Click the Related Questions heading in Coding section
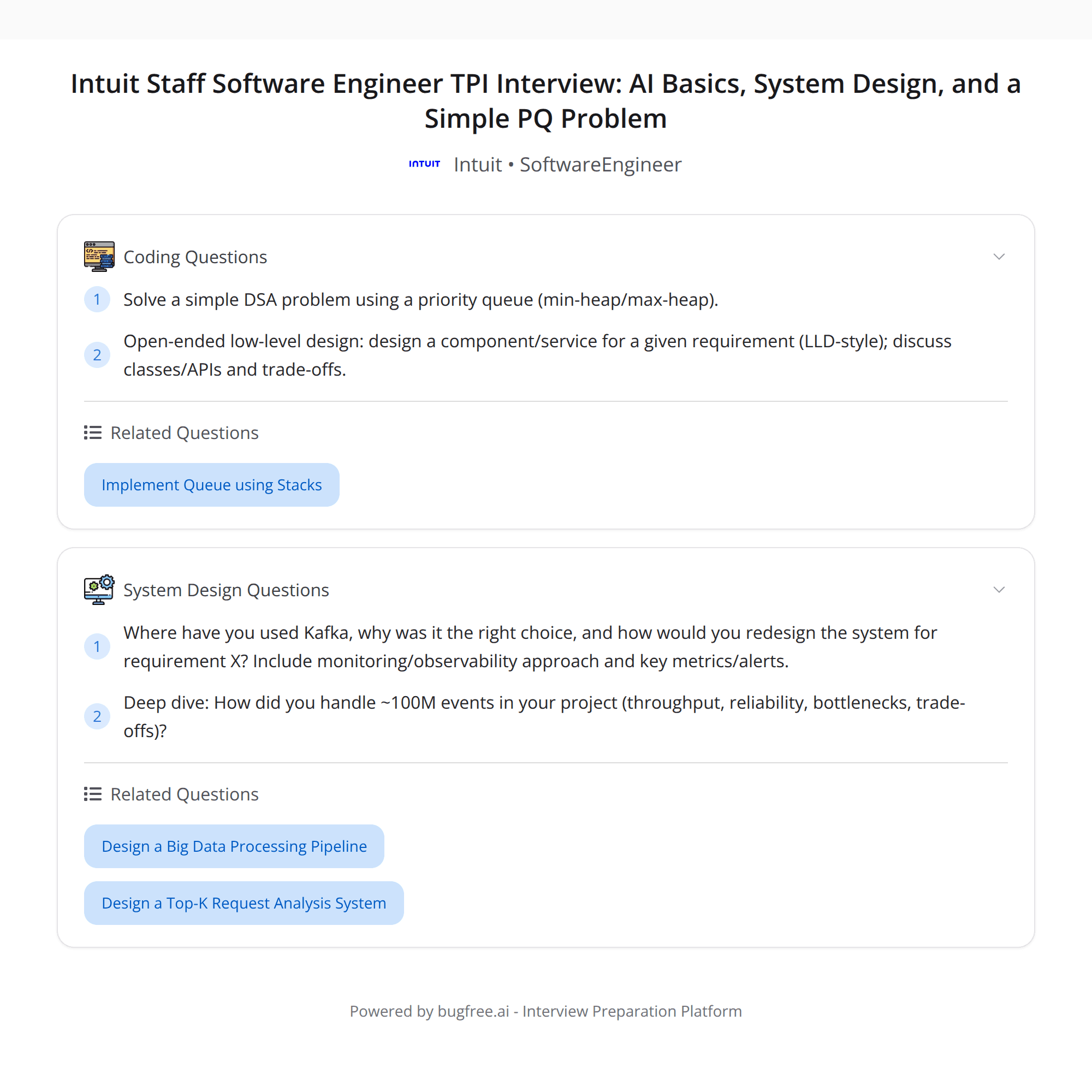Viewport: 1092px width, 1092px height. coord(185,432)
